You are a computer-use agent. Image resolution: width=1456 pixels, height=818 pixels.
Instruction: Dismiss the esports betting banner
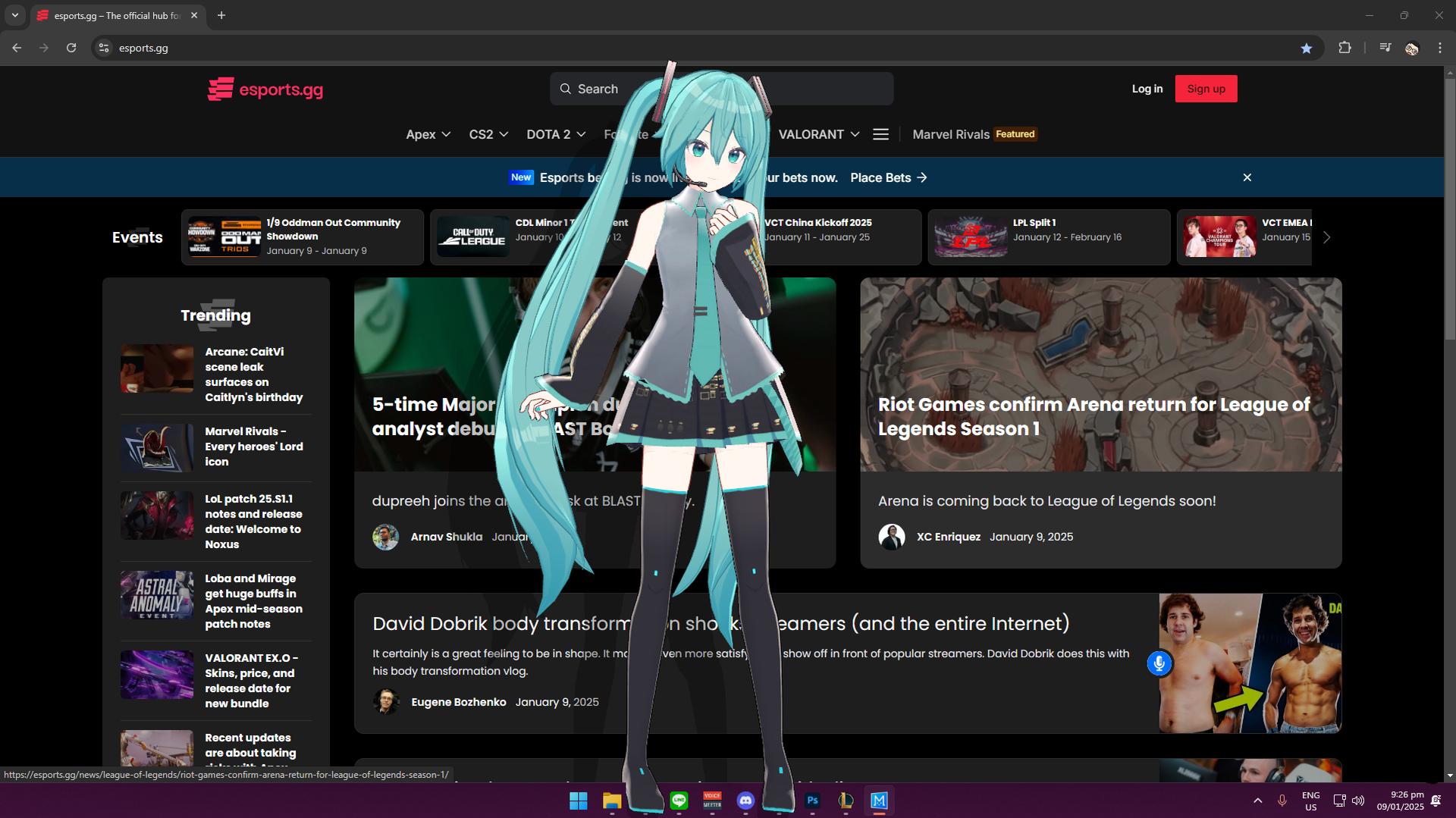click(1247, 177)
